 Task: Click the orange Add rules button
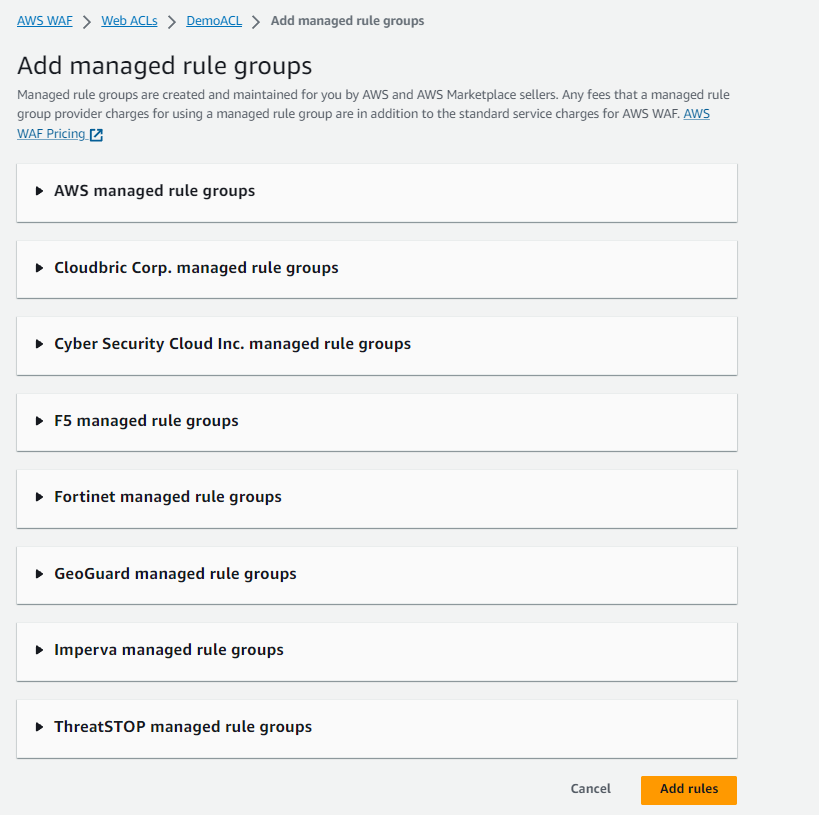tap(688, 790)
